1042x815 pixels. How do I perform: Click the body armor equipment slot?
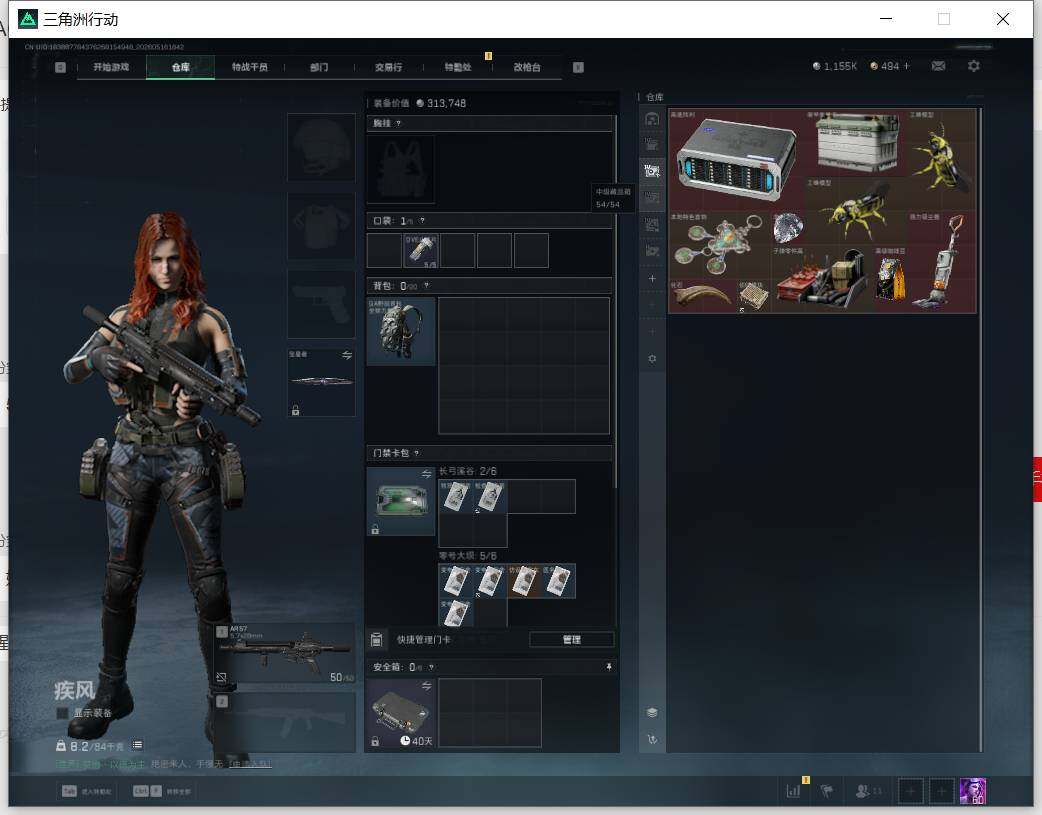click(x=321, y=227)
